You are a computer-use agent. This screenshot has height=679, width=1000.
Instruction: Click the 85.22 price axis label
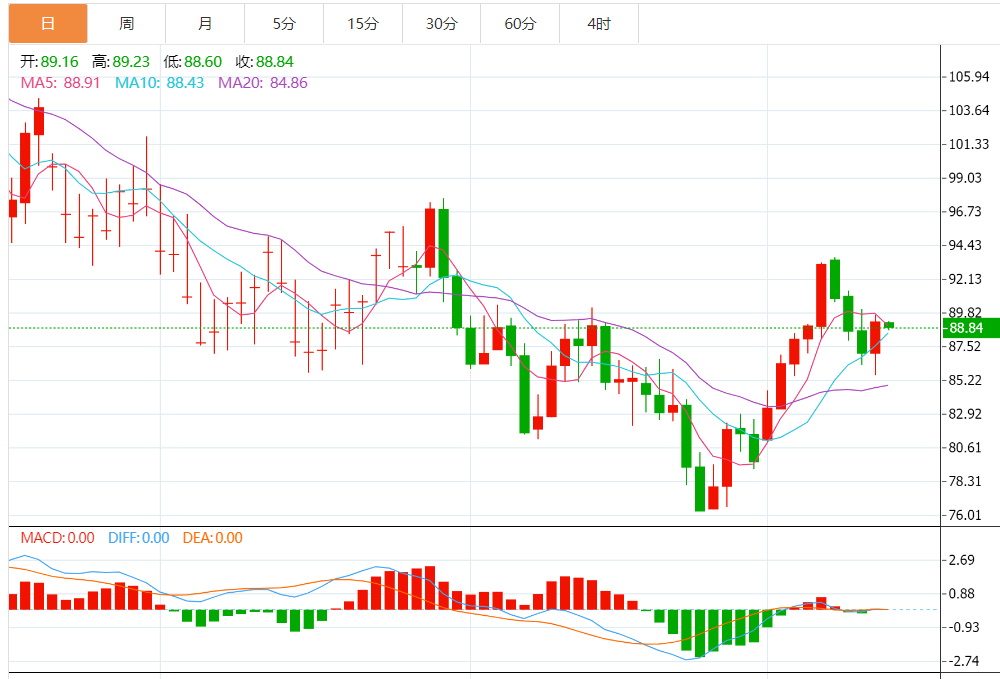click(965, 380)
